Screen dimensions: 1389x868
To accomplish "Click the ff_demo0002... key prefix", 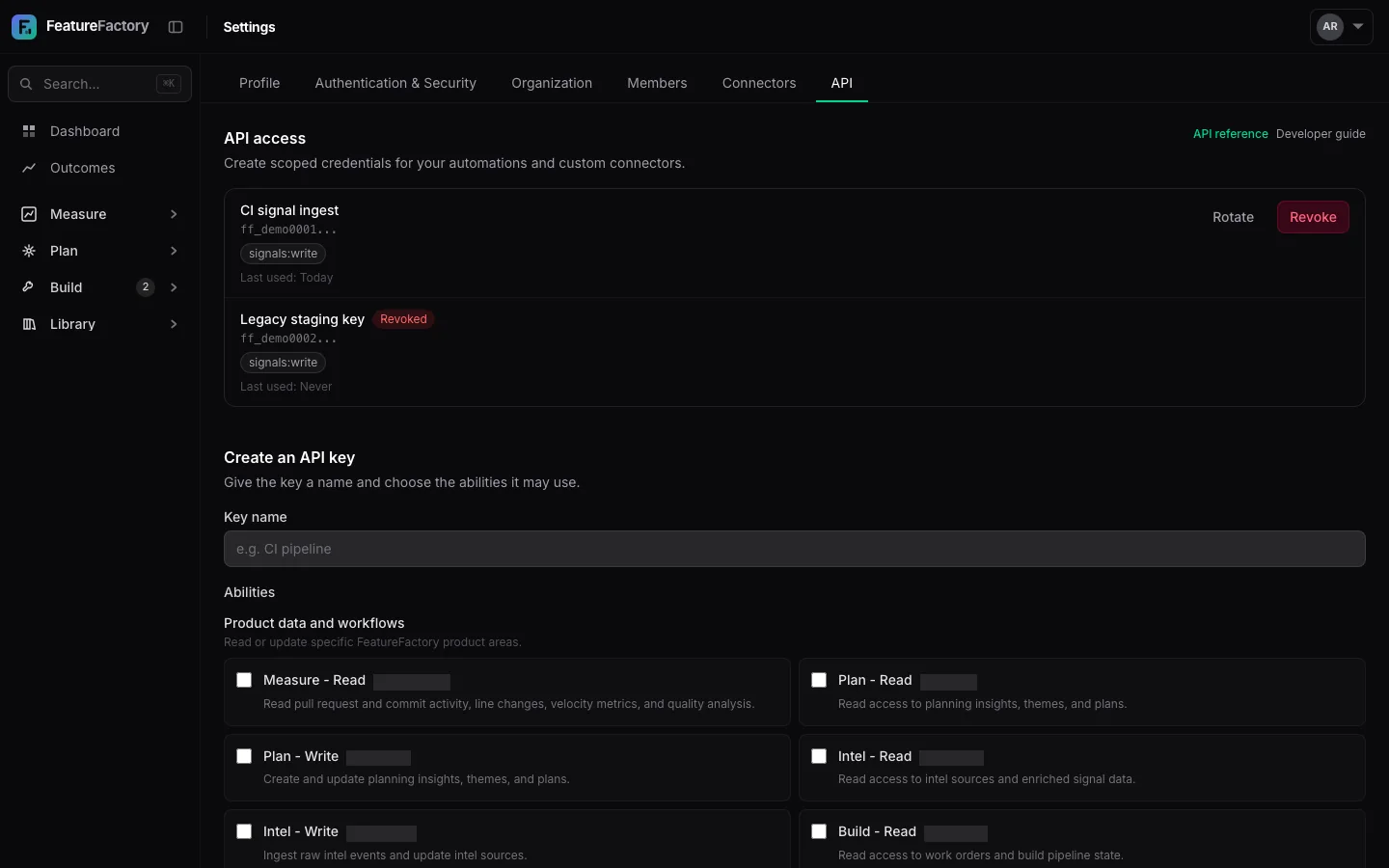I will click(288, 339).
